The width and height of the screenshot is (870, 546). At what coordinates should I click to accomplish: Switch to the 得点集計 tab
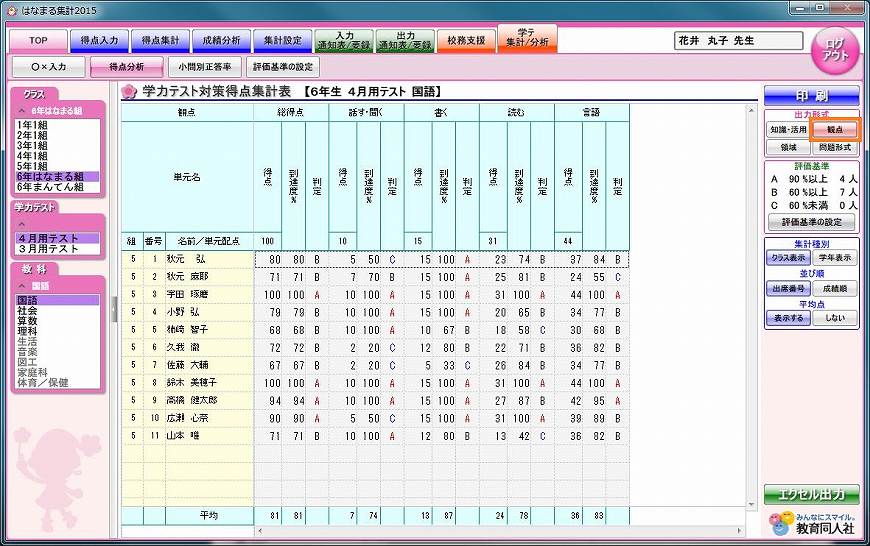[x=160, y=41]
